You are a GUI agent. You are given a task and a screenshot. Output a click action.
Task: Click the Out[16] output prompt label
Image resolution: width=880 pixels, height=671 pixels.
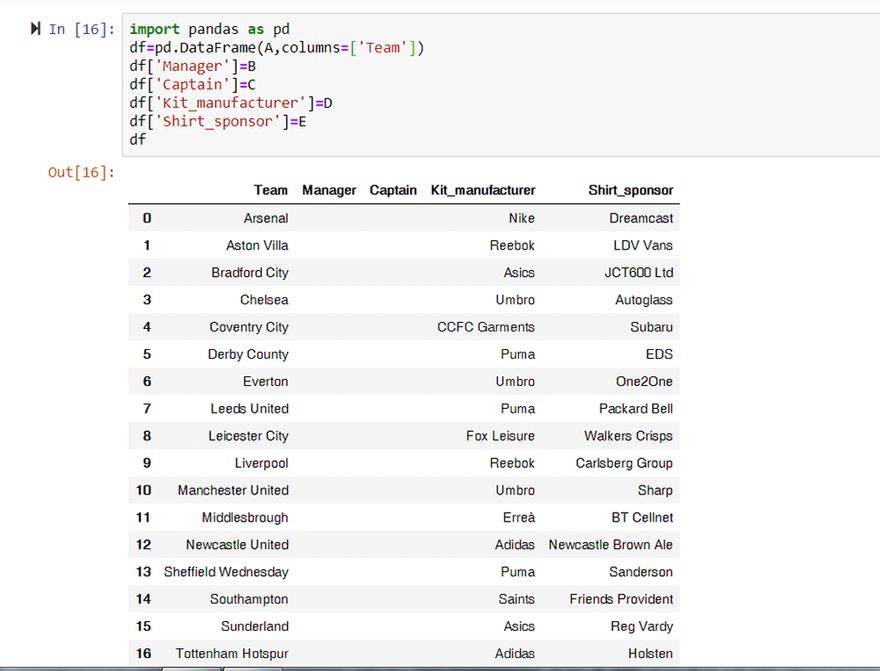[81, 173]
